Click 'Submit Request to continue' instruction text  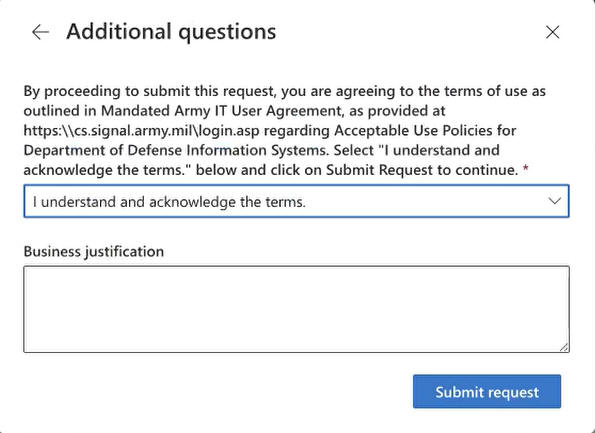pyautogui.click(x=422, y=170)
